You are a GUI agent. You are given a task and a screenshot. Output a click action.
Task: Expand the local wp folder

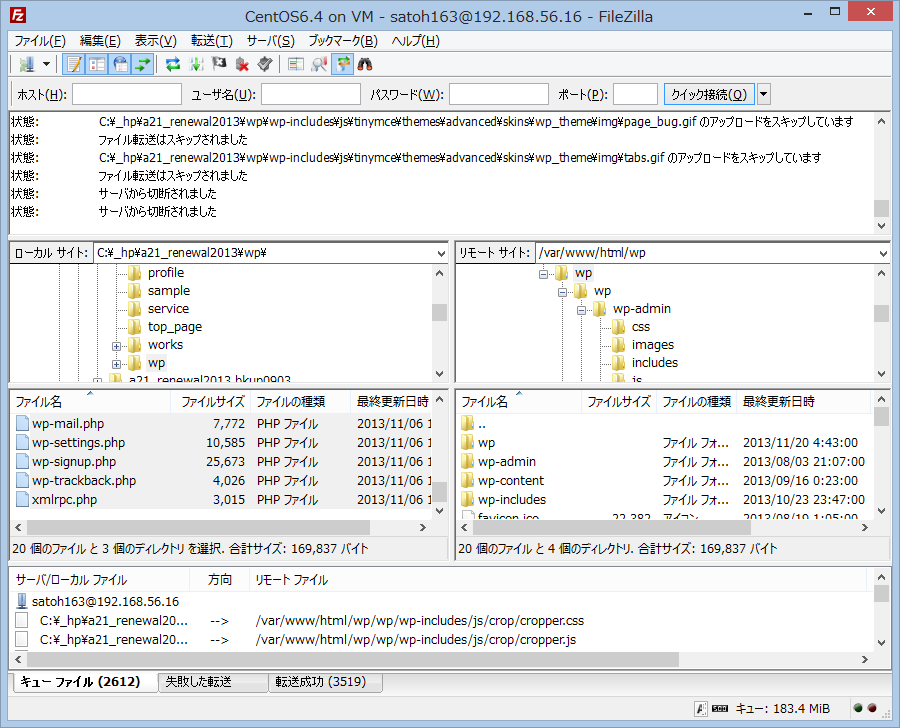116,364
